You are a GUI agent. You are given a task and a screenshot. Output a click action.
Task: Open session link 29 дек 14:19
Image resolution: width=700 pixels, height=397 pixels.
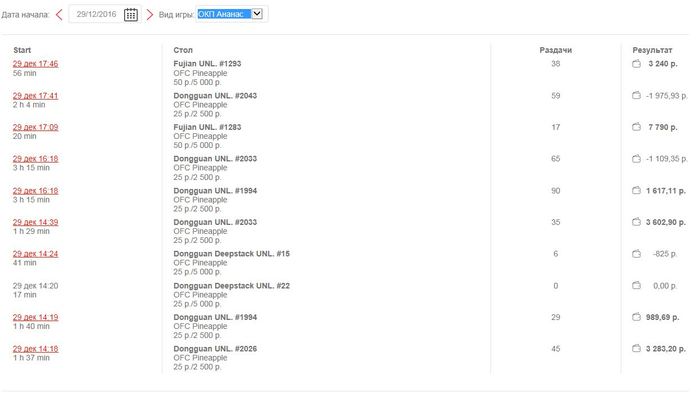pyautogui.click(x=35, y=317)
